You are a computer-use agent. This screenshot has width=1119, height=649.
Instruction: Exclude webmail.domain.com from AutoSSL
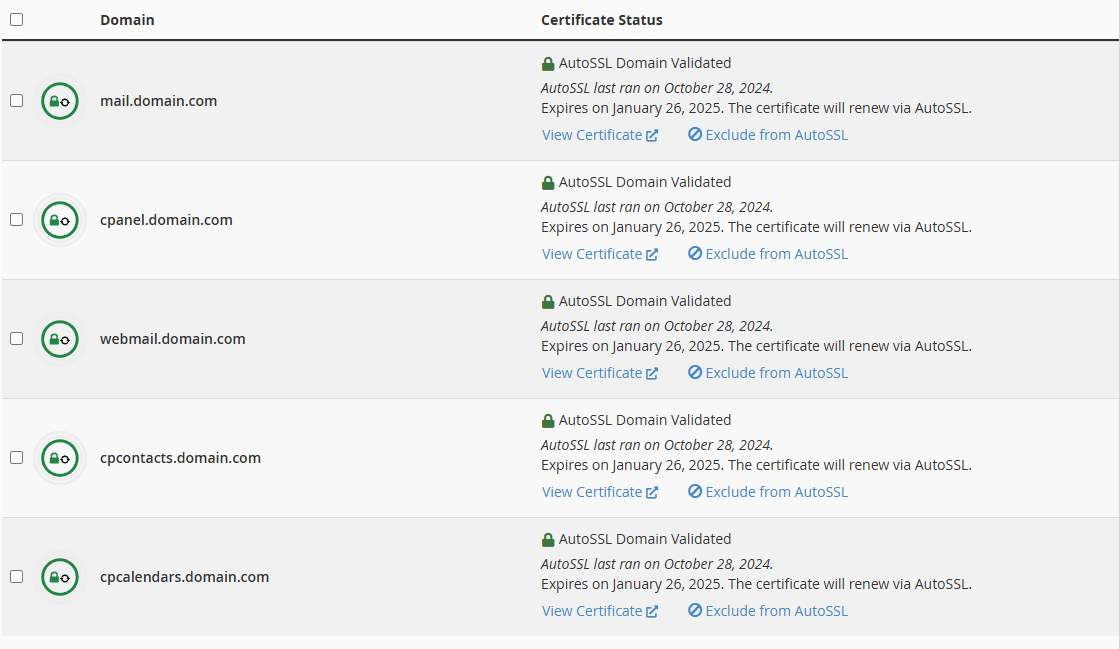pyautogui.click(x=767, y=373)
